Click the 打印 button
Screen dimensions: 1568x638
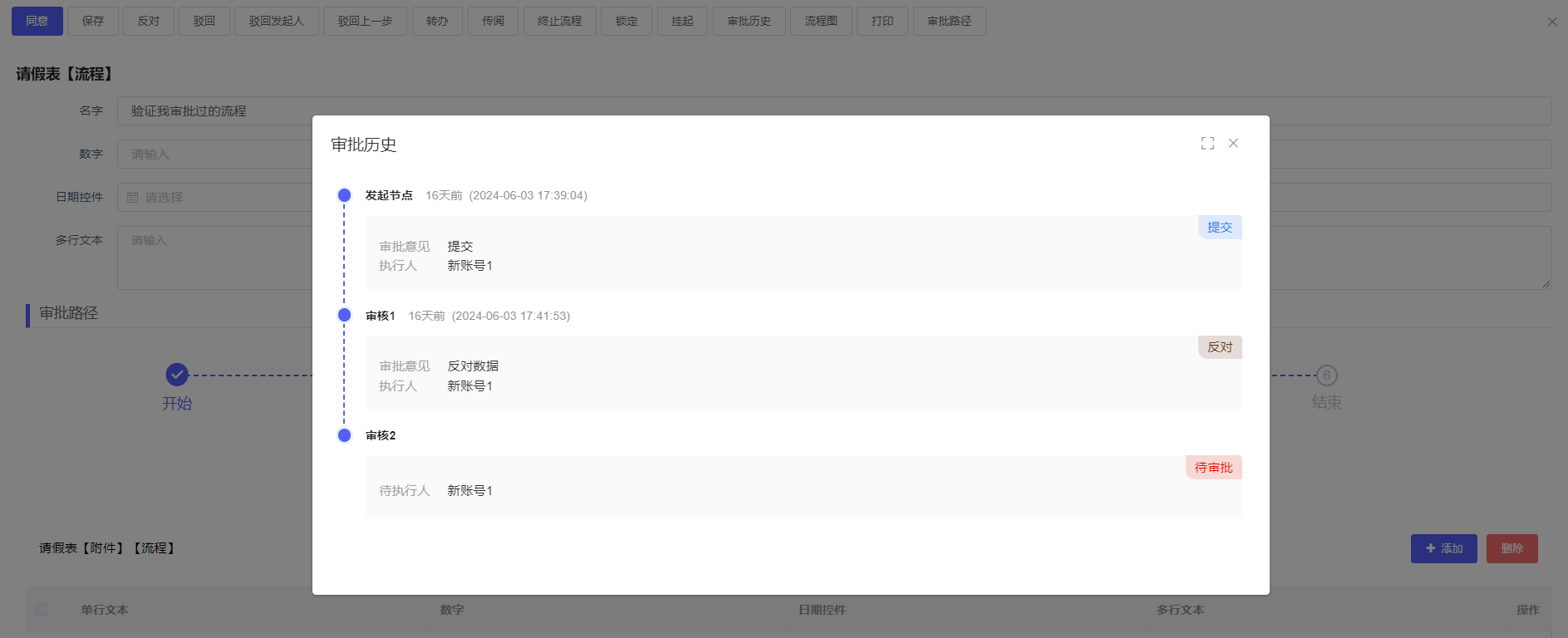click(882, 21)
